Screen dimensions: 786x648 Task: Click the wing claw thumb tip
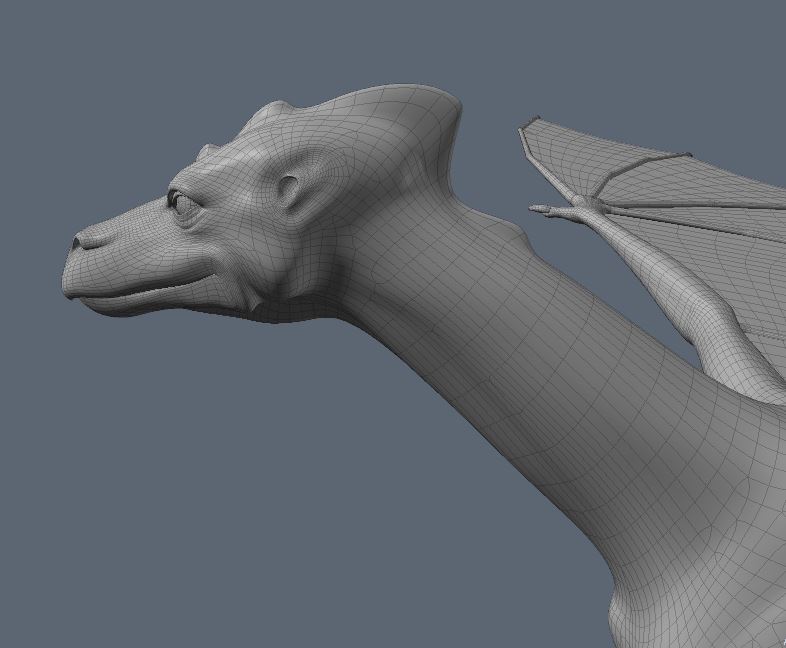534,209
